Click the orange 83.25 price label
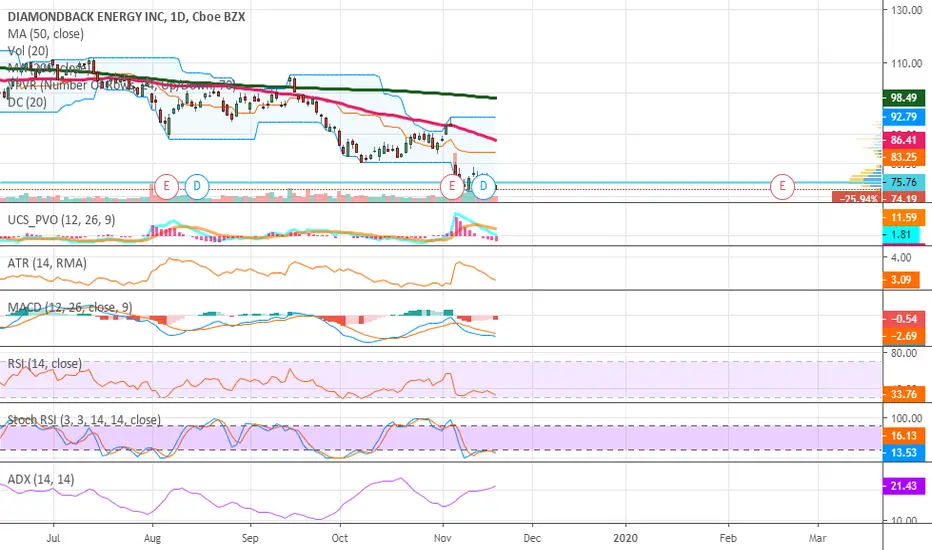This screenshot has width=932, height=550. click(x=903, y=157)
